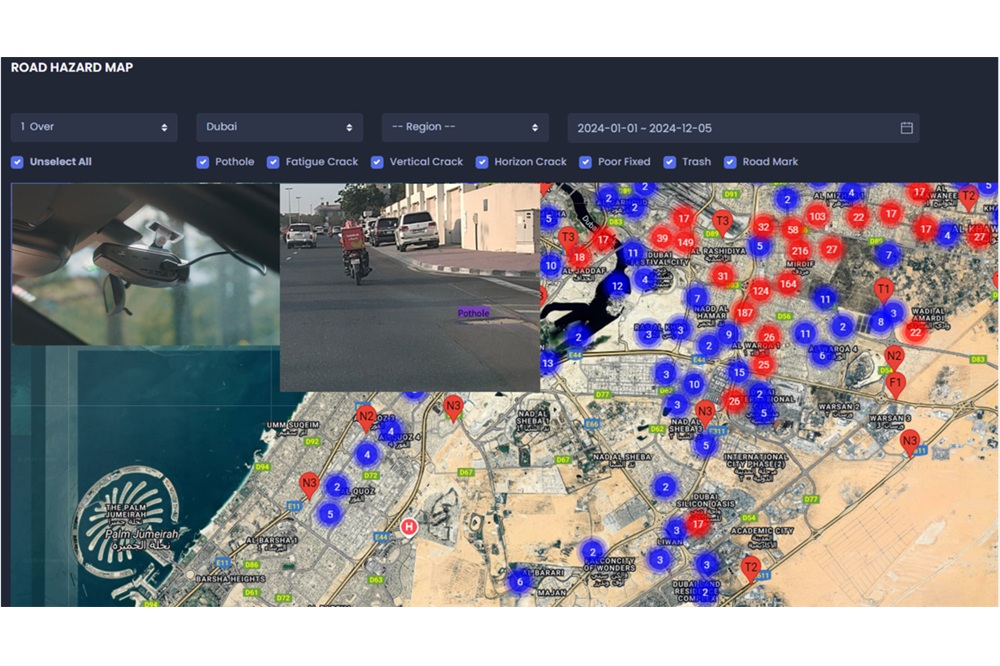1000x666 pixels.
Task: Click the red cluster labeled 216
Action: click(x=799, y=251)
